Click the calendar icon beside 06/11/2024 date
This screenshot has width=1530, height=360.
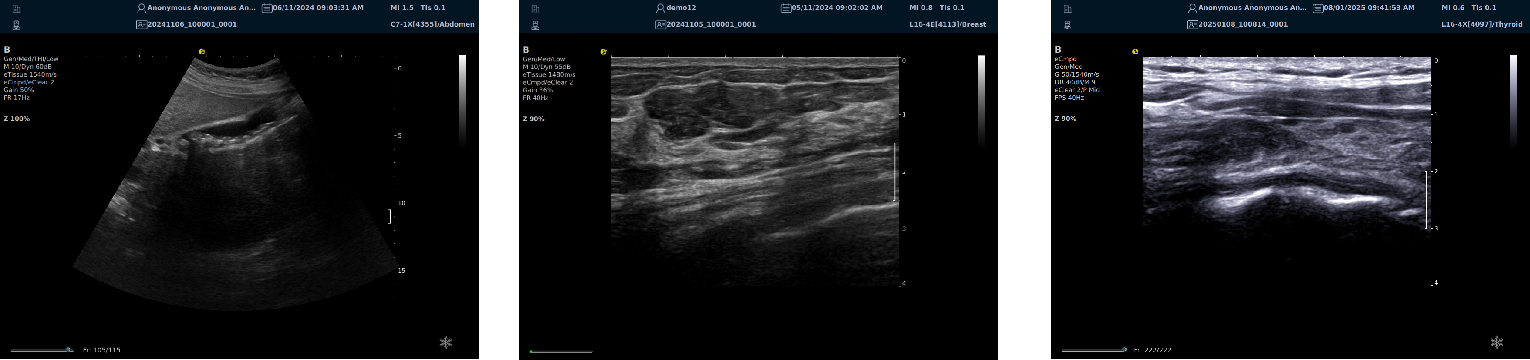265,7
